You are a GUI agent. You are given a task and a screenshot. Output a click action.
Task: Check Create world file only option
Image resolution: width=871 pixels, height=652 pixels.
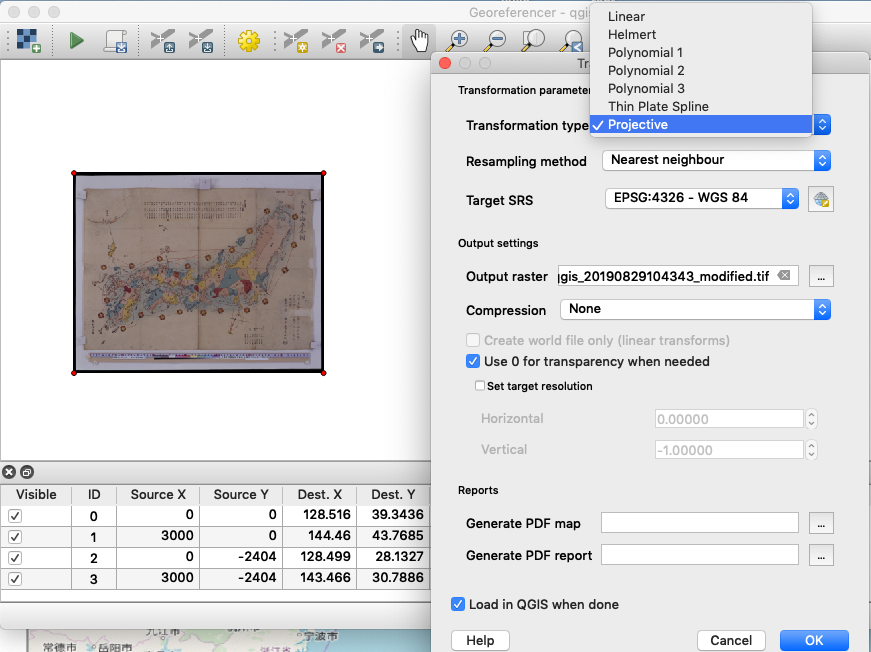473,340
